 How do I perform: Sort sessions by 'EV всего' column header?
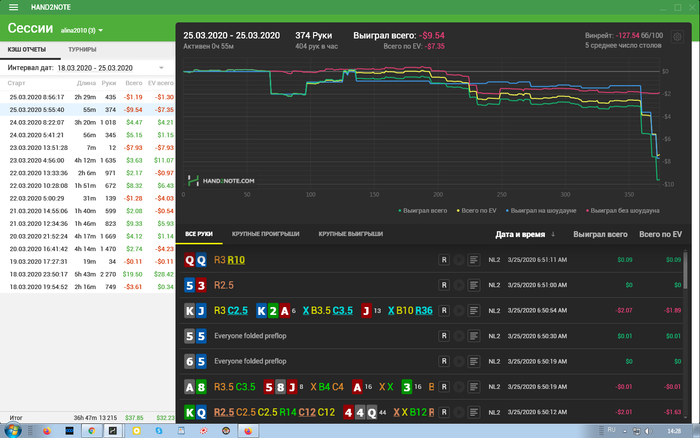pyautogui.click(x=161, y=83)
